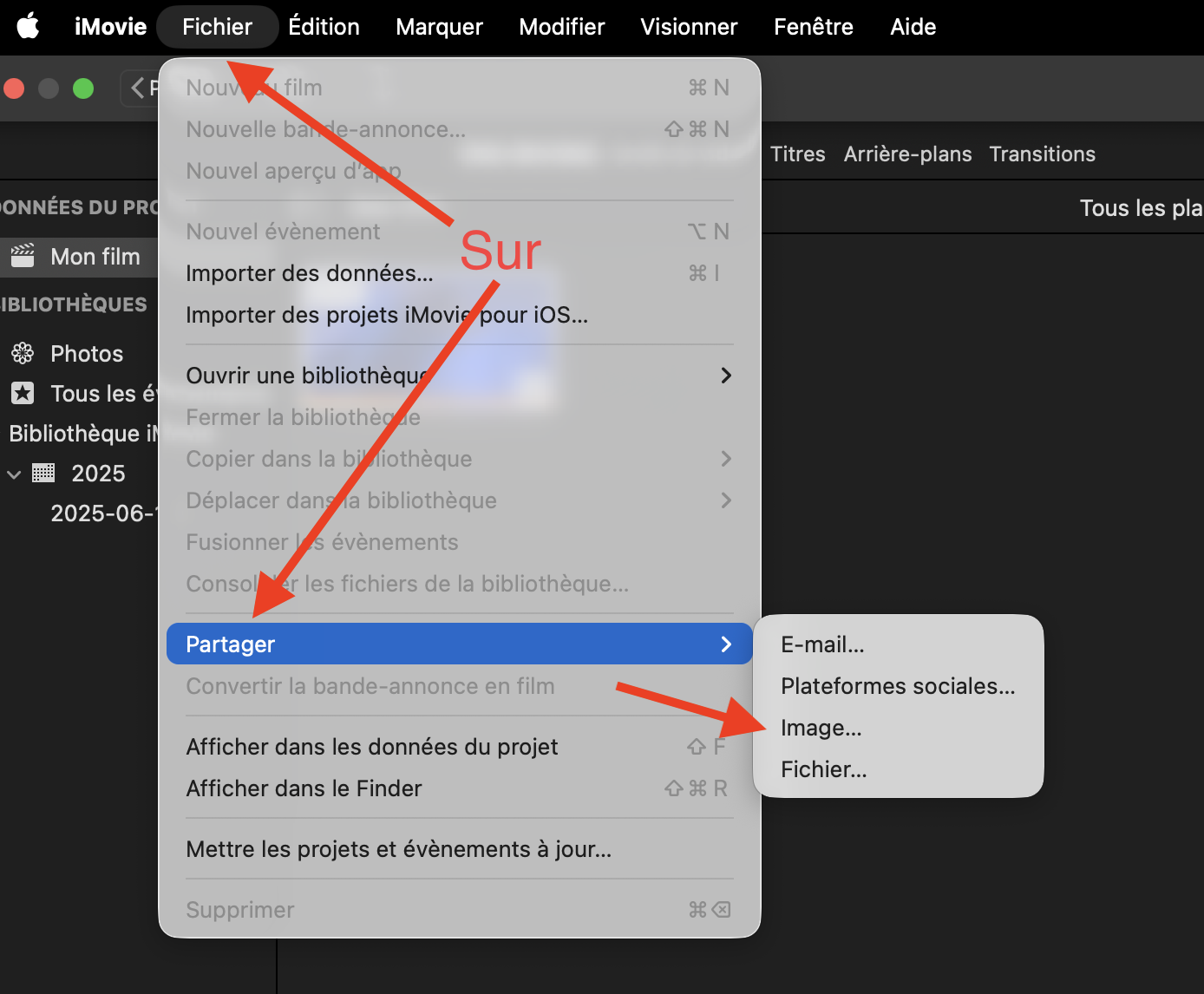
Task: Collapse the 2025 folder disclosure arrow
Action: 14,474
